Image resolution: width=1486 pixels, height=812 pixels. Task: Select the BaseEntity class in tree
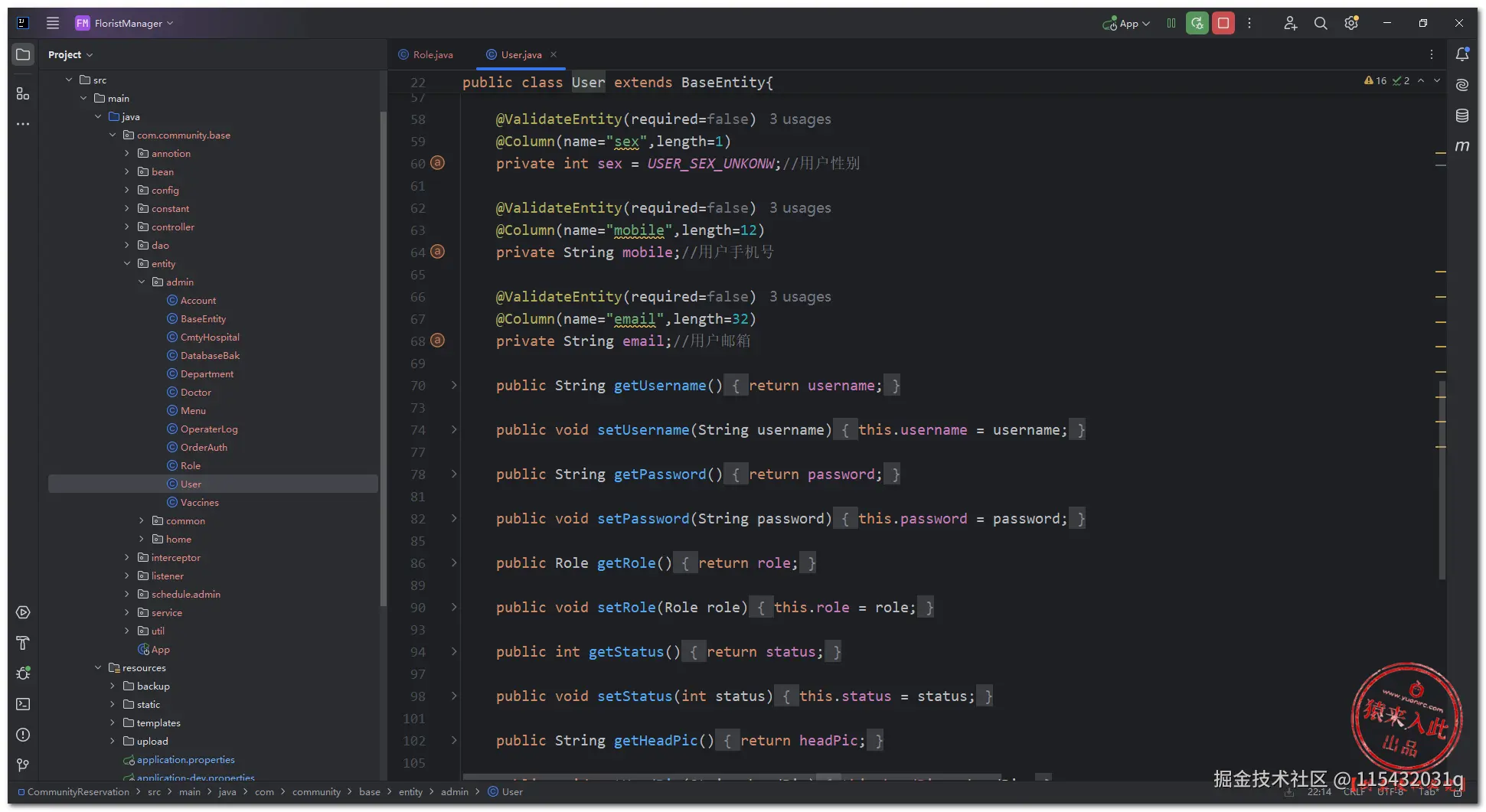point(203,318)
